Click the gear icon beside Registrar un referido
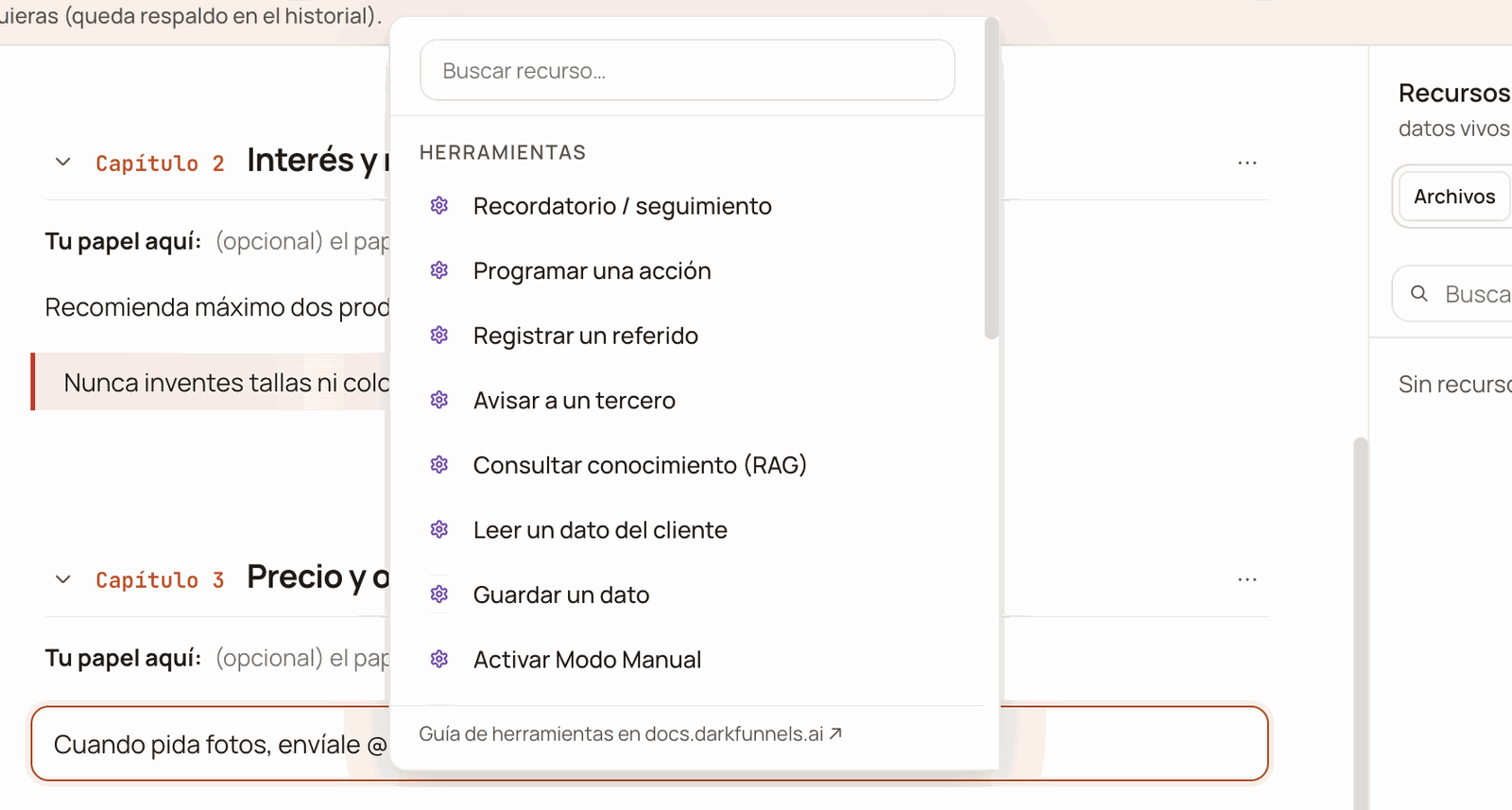 click(x=439, y=336)
